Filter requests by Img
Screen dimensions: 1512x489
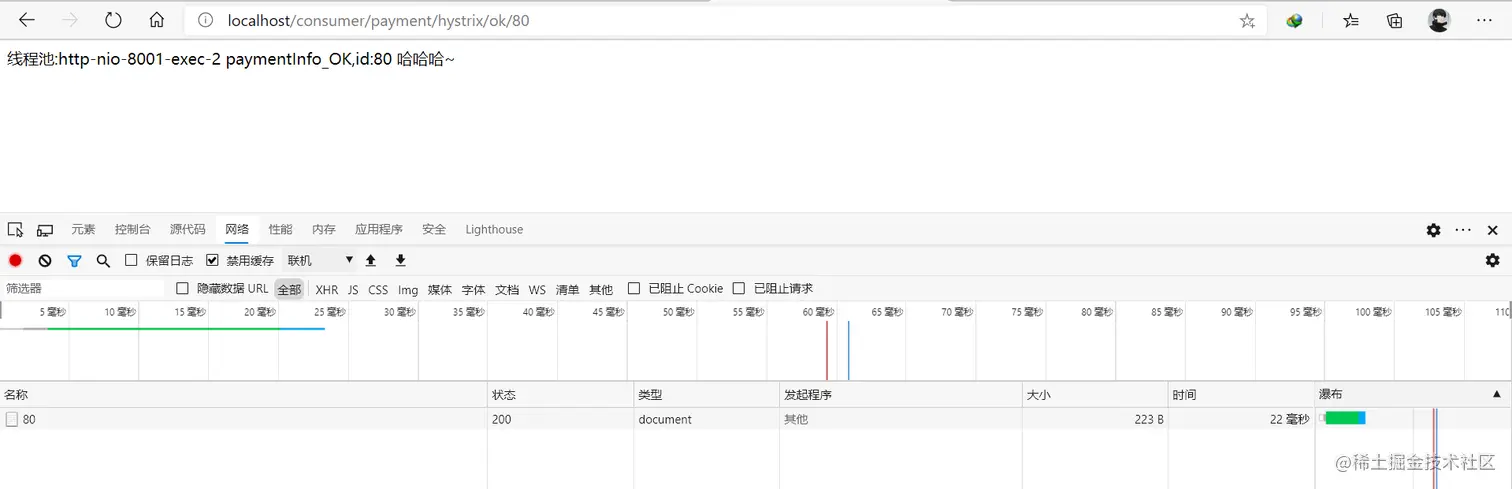pos(408,289)
